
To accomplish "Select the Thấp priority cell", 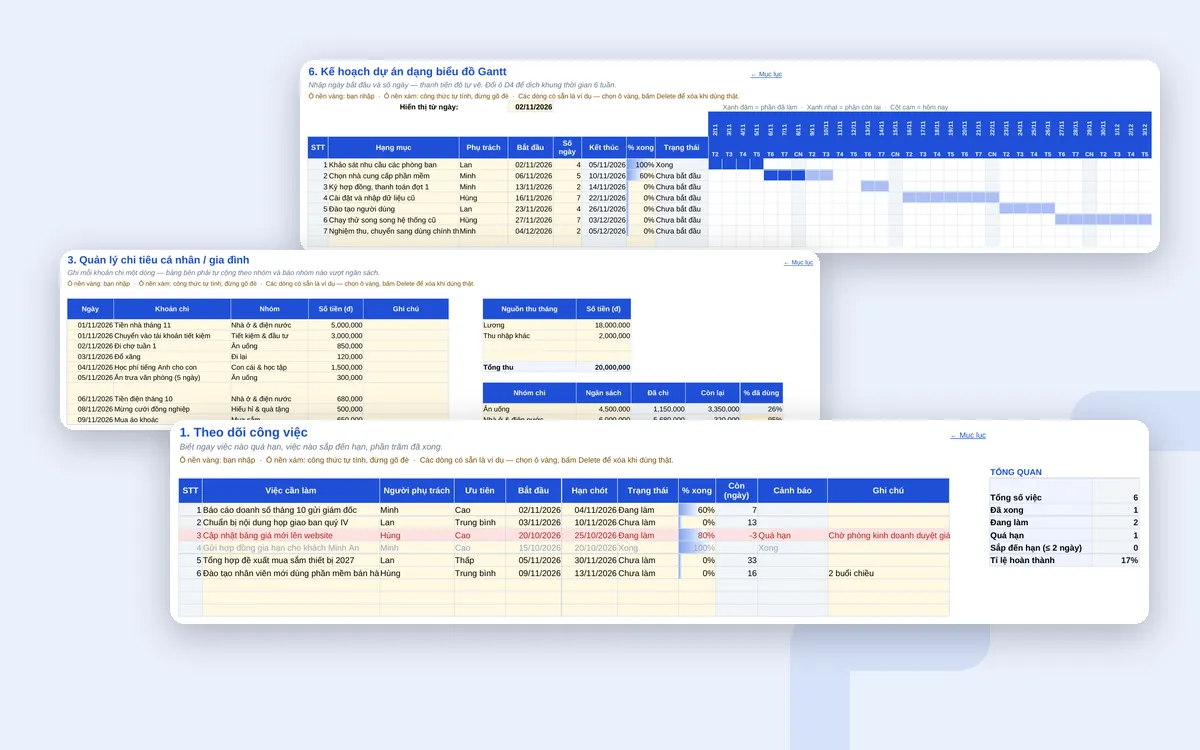I will (x=479, y=561).
